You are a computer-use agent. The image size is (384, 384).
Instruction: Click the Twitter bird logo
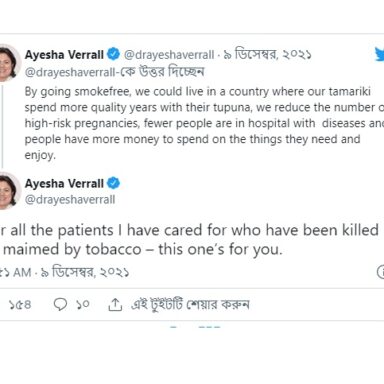pyautogui.click(x=379, y=54)
